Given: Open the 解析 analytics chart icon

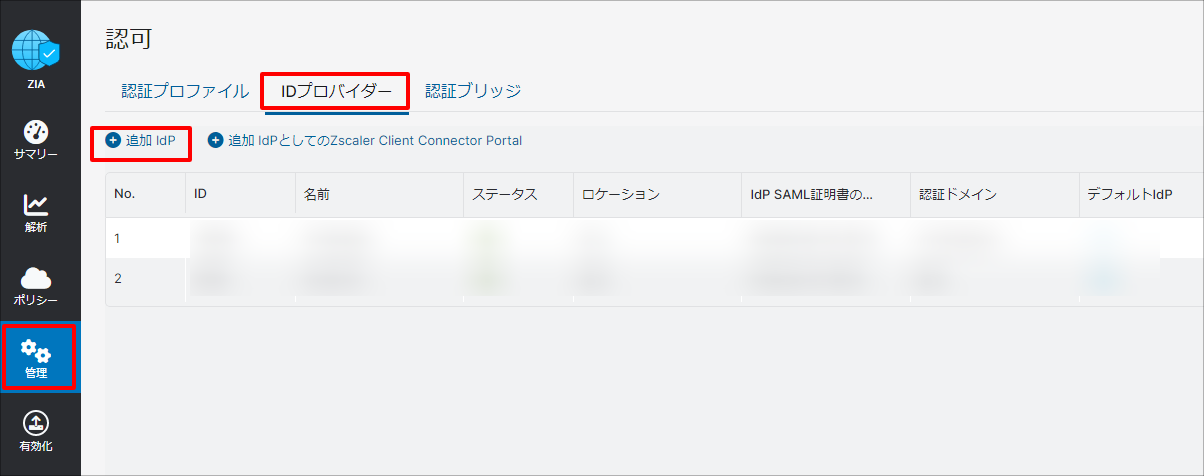Looking at the screenshot, I should point(36,205).
